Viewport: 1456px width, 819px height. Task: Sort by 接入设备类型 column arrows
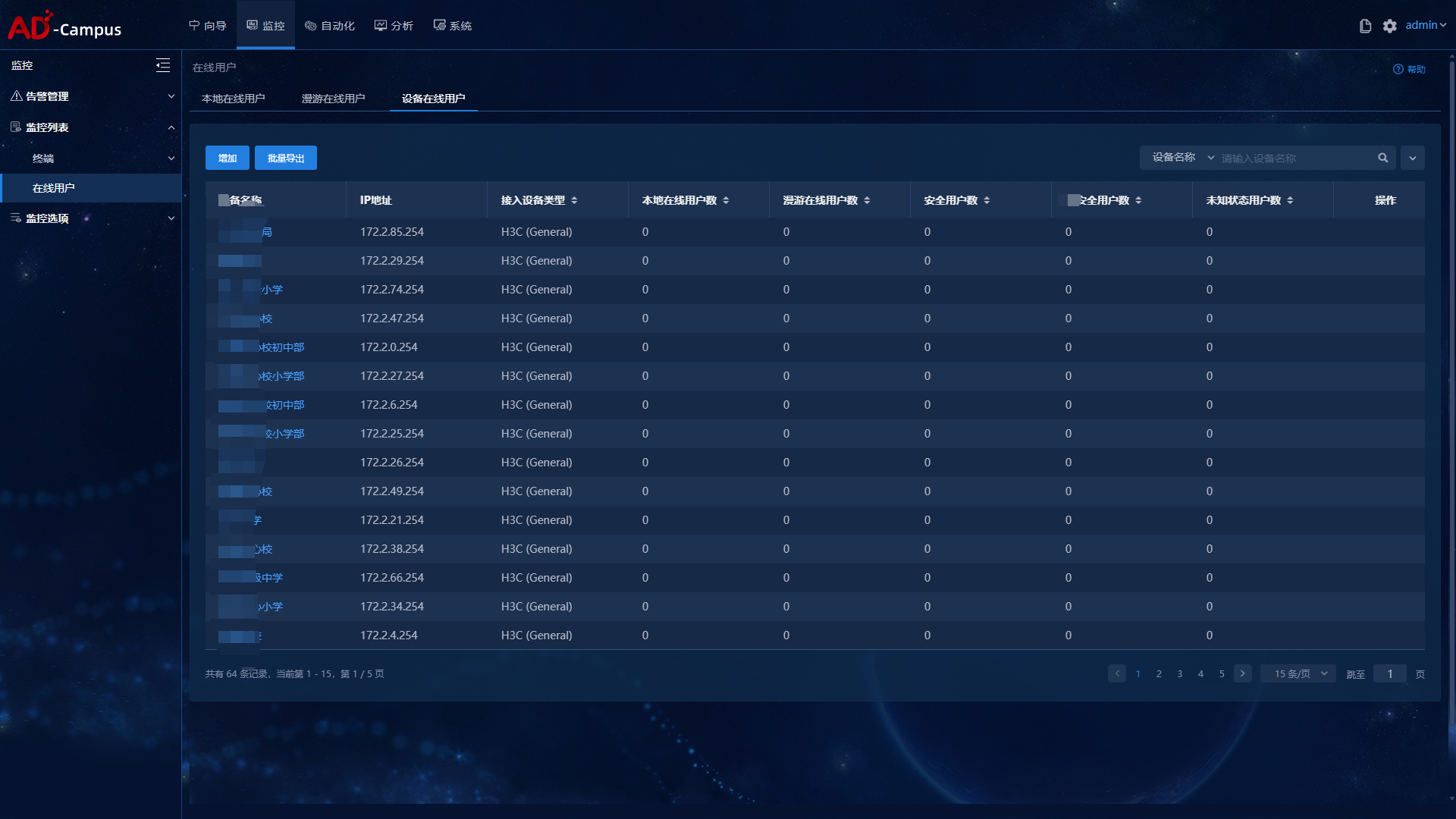point(574,200)
